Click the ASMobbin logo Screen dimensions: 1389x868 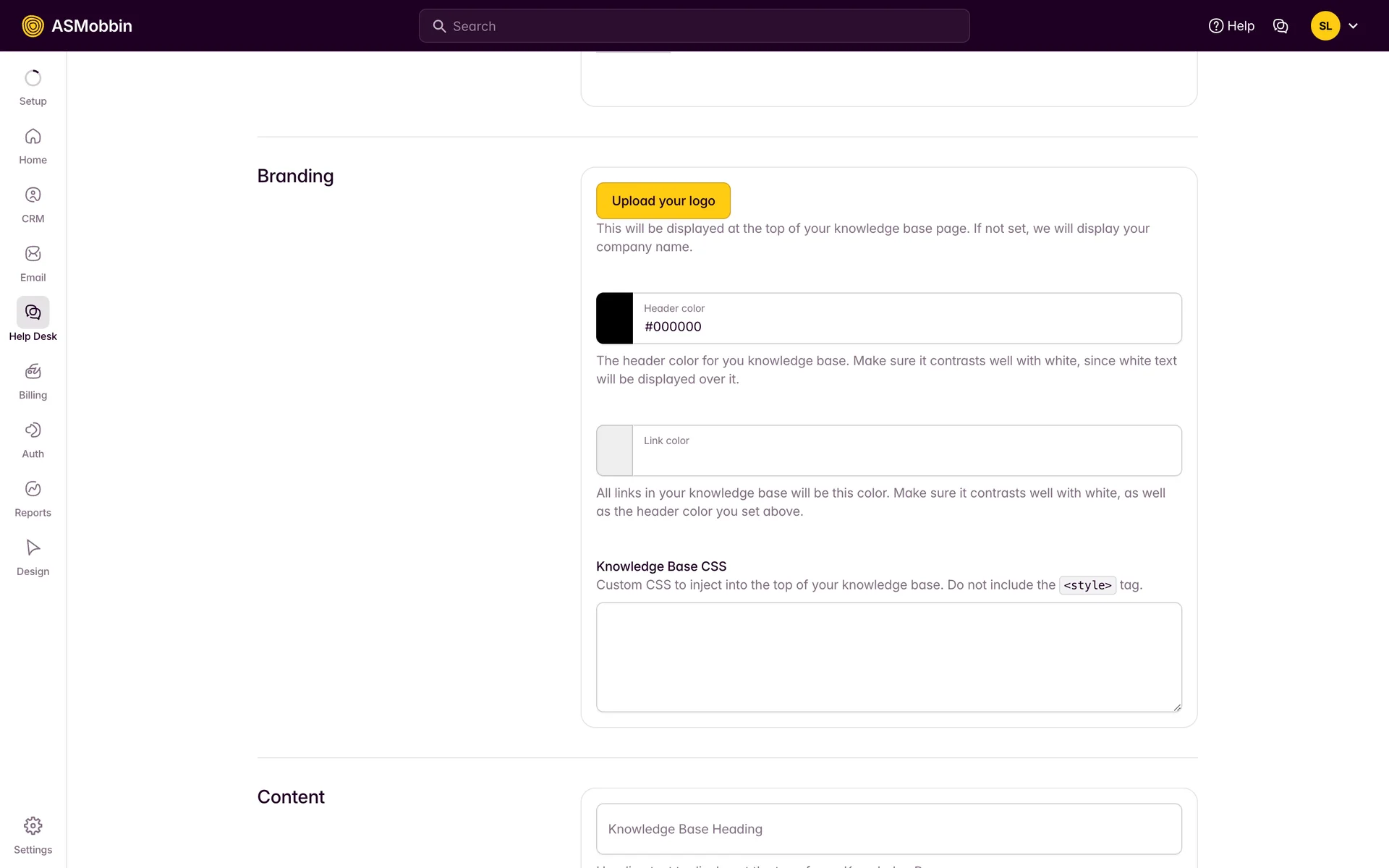point(77,26)
